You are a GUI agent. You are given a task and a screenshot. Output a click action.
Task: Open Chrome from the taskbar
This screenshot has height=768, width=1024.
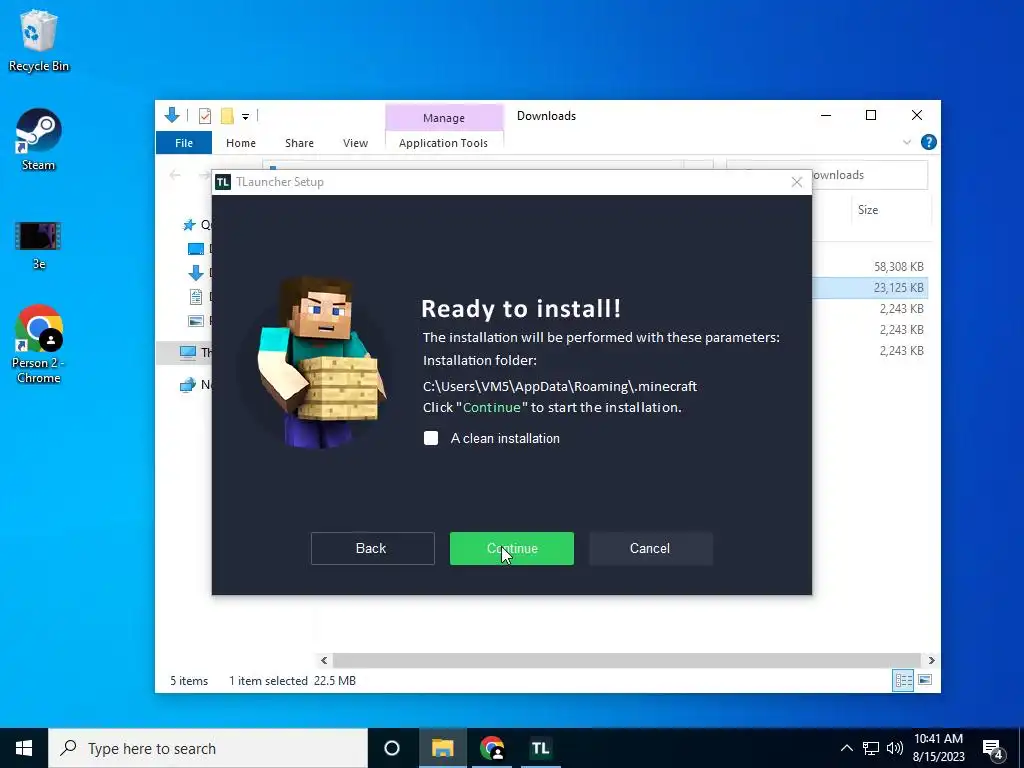point(492,748)
